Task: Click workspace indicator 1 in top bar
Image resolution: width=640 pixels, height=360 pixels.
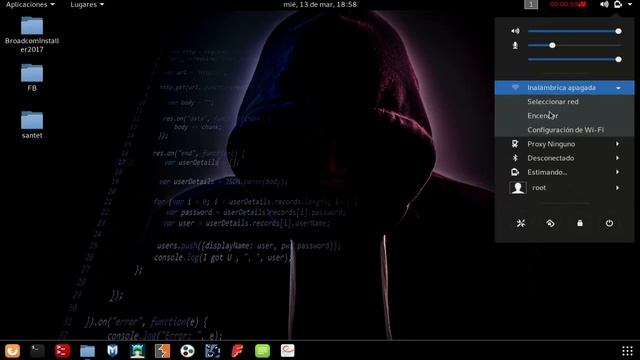Action: point(531,4)
